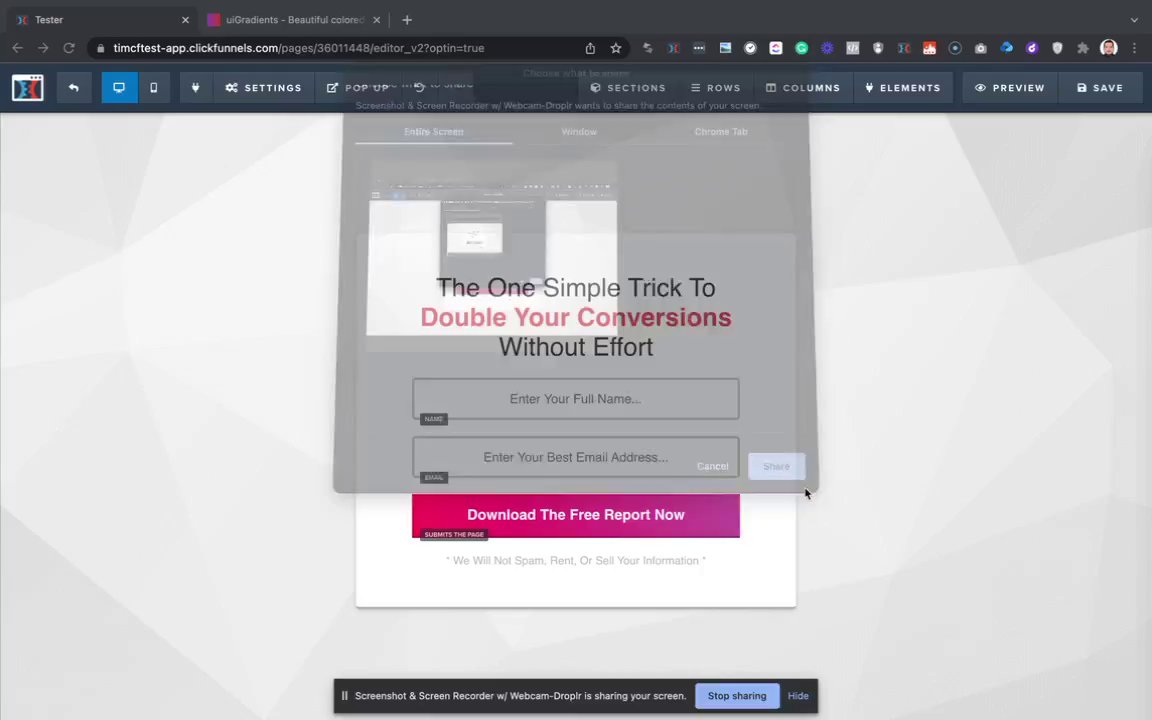Click the Share button

click(x=777, y=467)
